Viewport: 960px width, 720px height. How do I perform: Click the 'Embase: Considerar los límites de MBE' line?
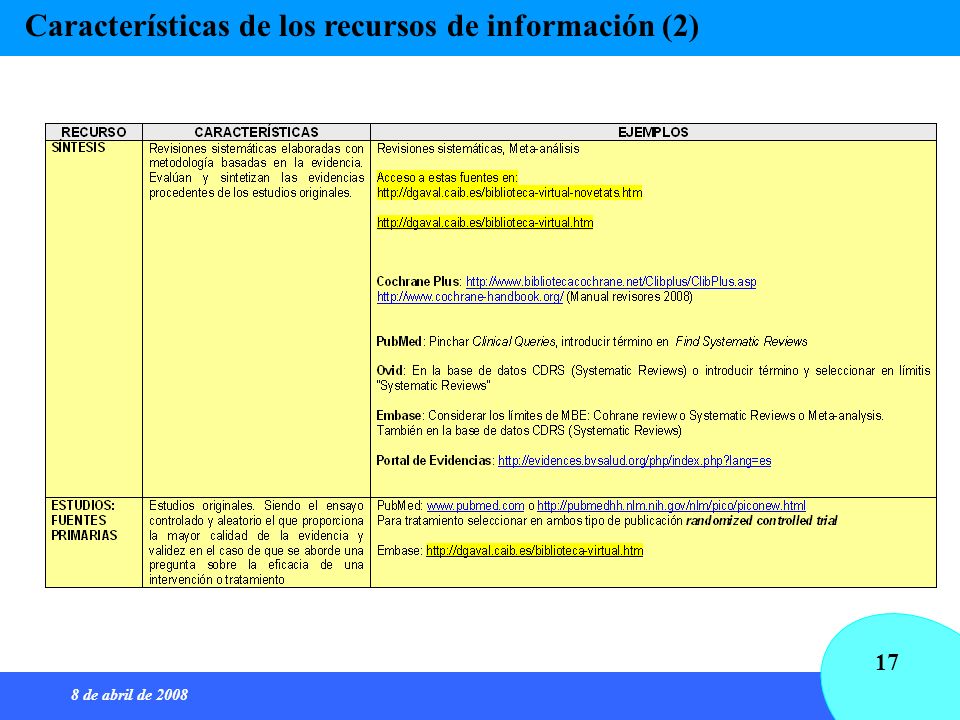click(x=630, y=416)
